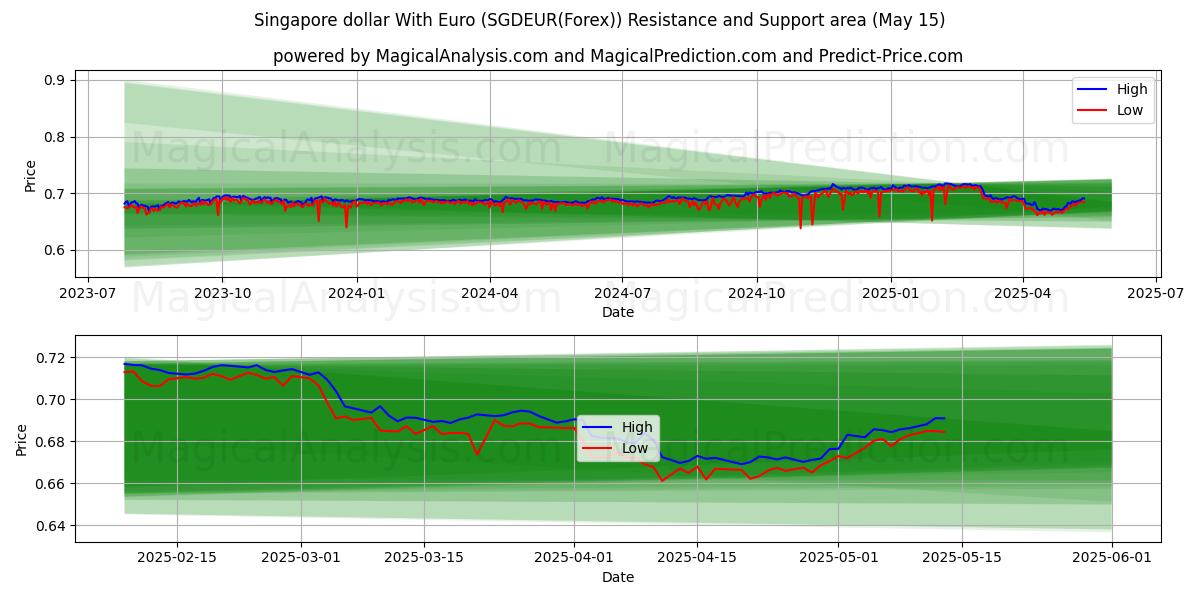Click the 0.68 price tick in bottom chart
The width and height of the screenshot is (1200, 600).
pos(50,442)
